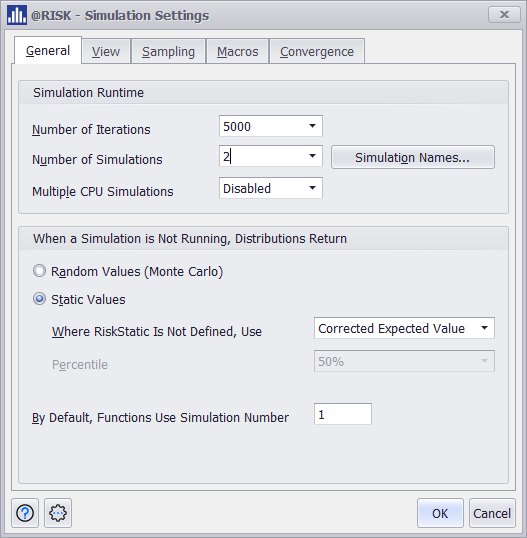Click inside the Number of Iterations text box
The image size is (527, 538).
point(262,126)
